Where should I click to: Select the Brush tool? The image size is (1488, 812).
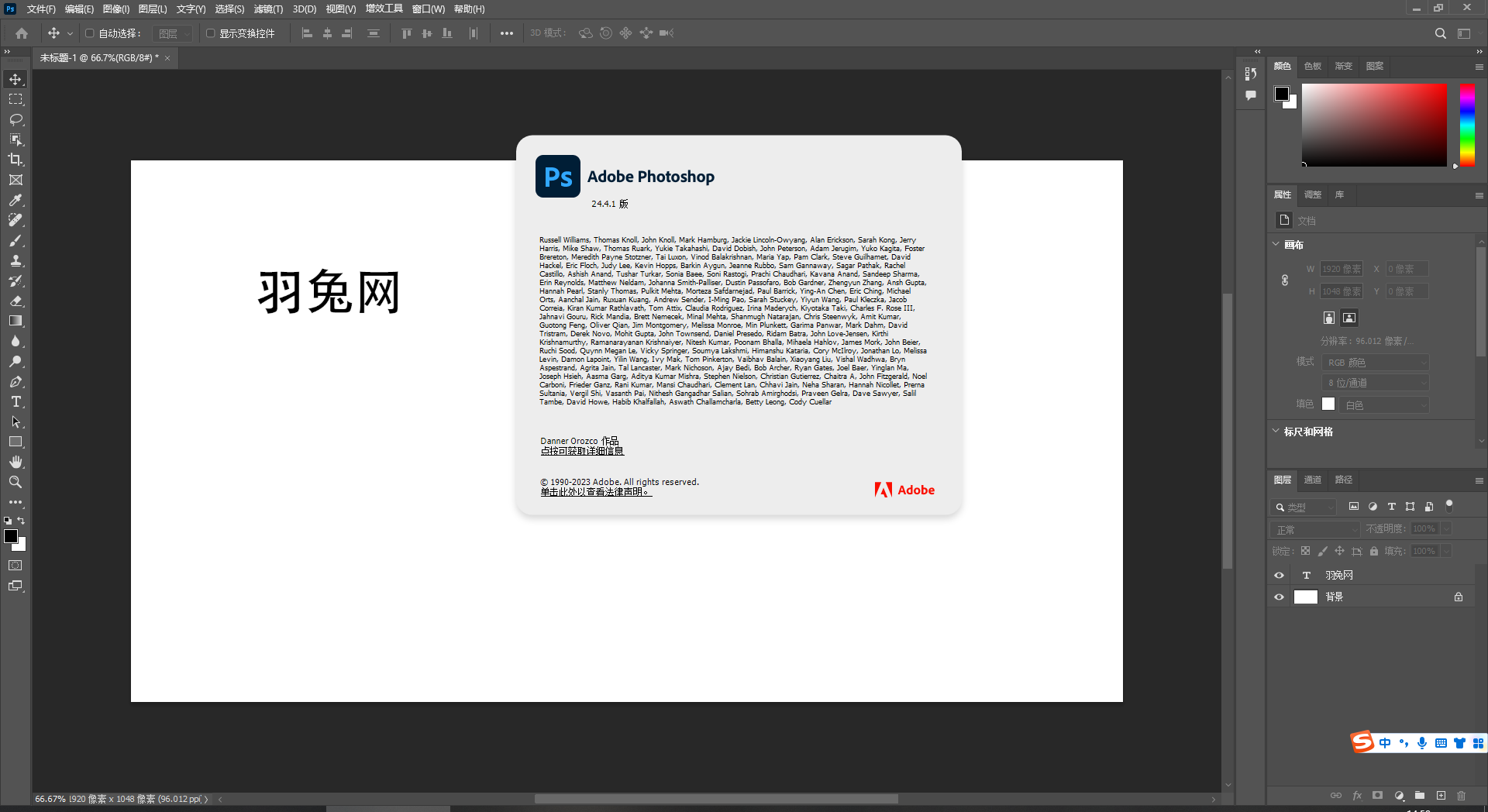pos(15,240)
